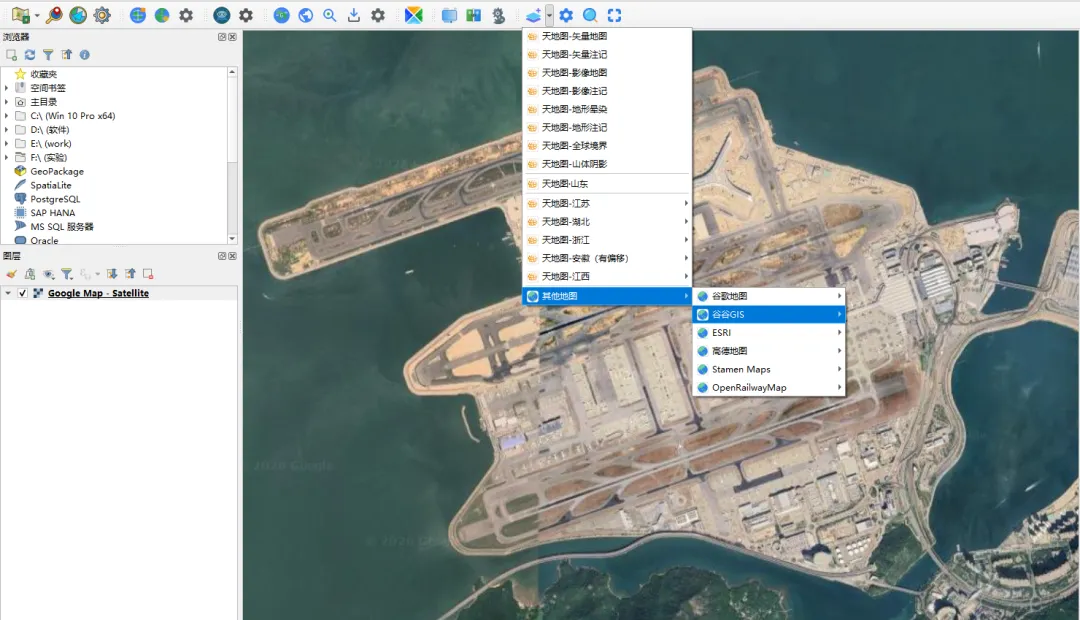Viewport: 1080px width, 620px height.
Task: Collapse the Google Map - Satellite layer tree
Action: (x=8, y=293)
